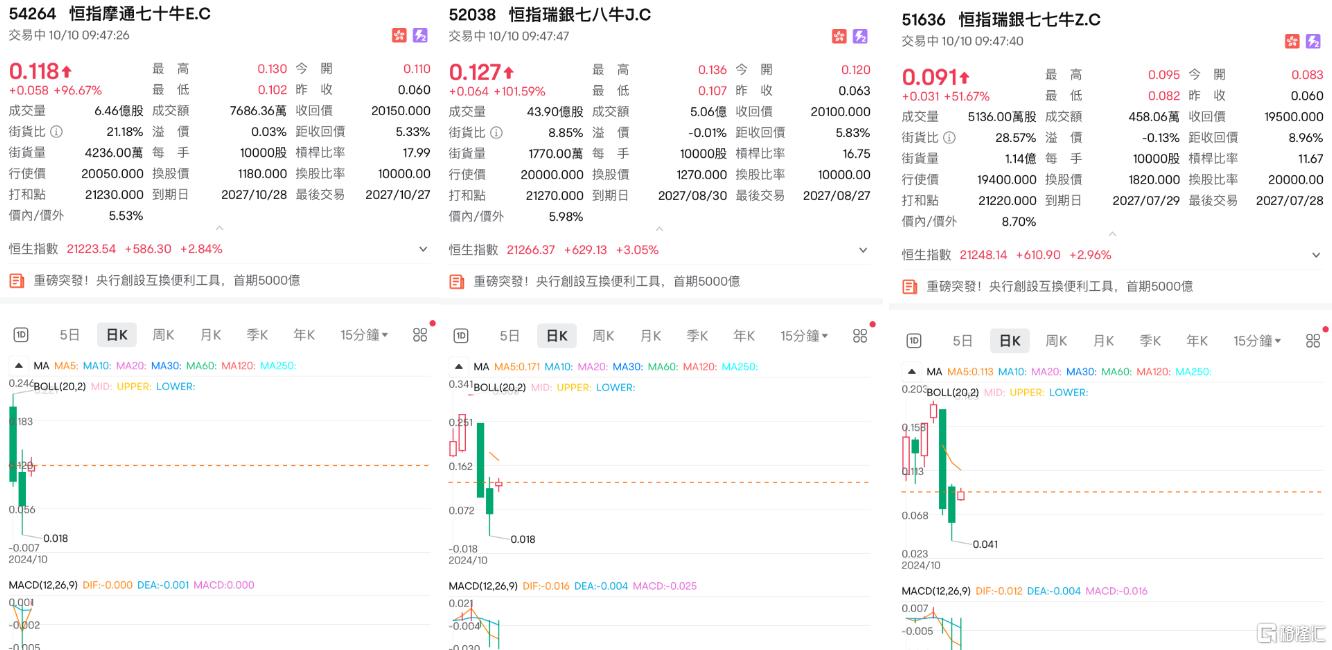
Task: Switch to 5日 tab in 52038 panel
Action: pos(509,335)
